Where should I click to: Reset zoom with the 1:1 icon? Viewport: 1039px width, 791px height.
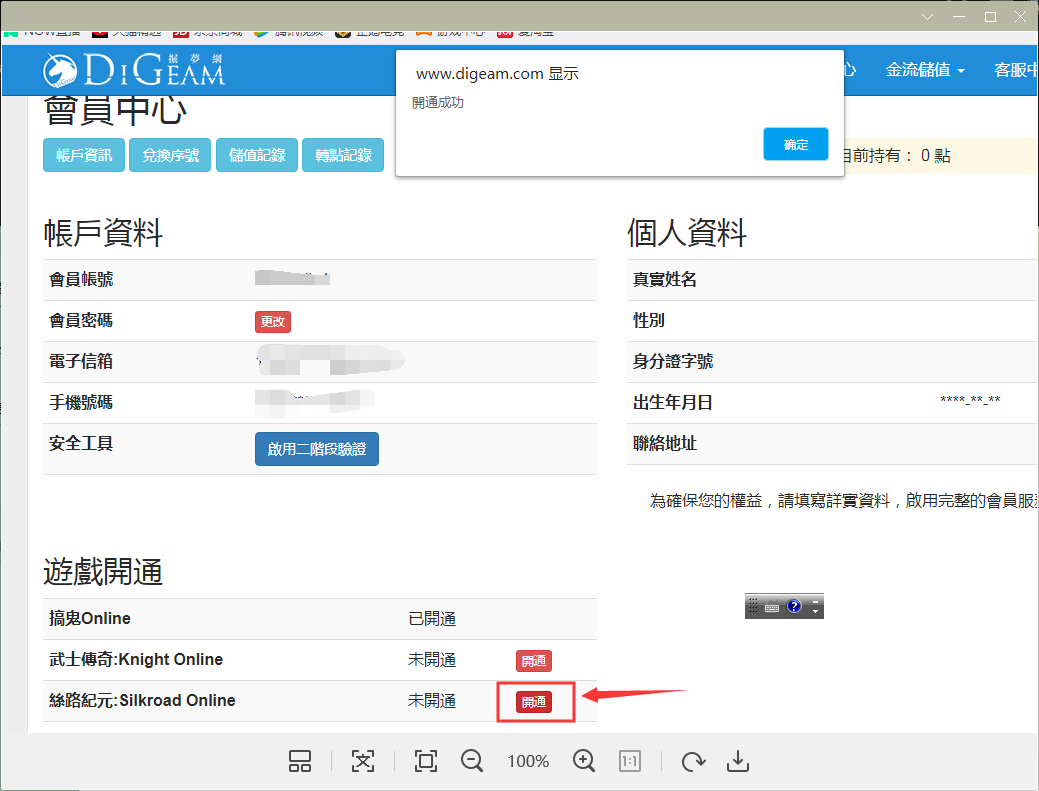coord(630,761)
